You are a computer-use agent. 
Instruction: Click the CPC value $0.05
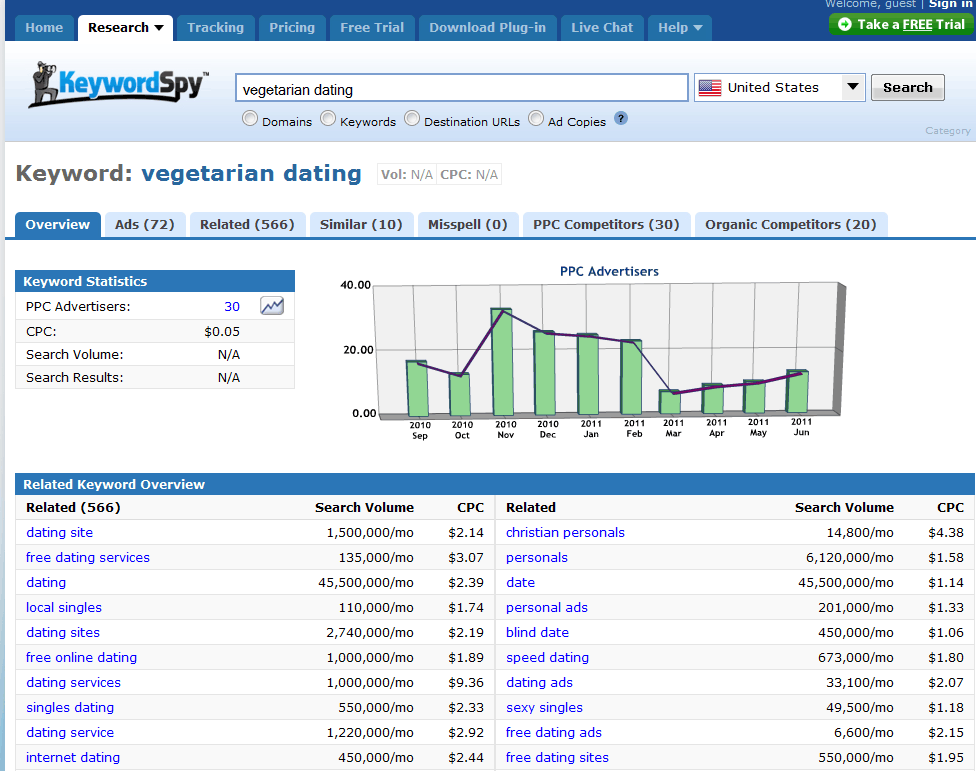[x=222, y=332]
